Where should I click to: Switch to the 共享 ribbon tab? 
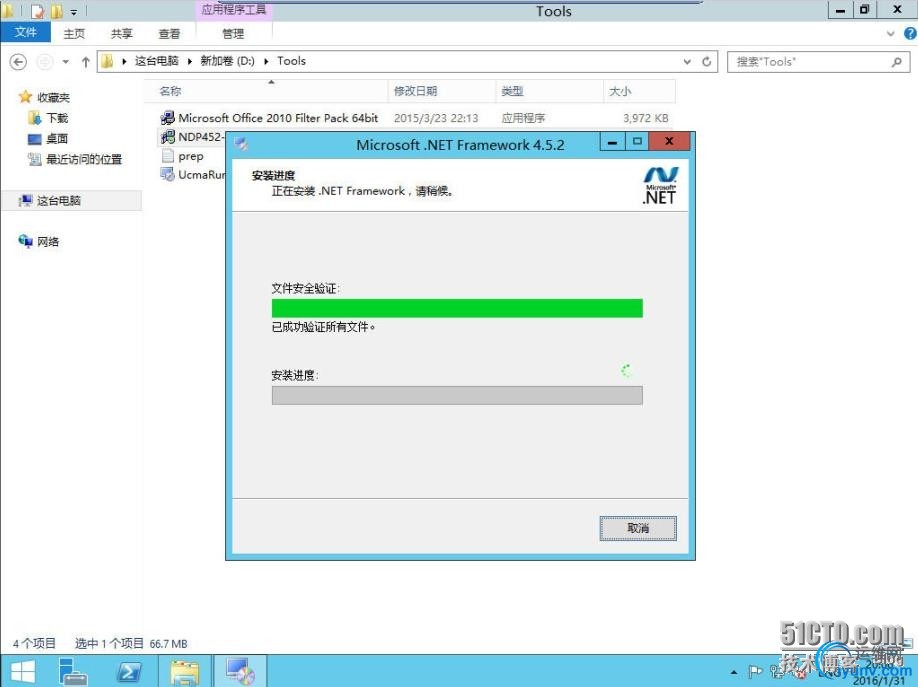pyautogui.click(x=122, y=34)
